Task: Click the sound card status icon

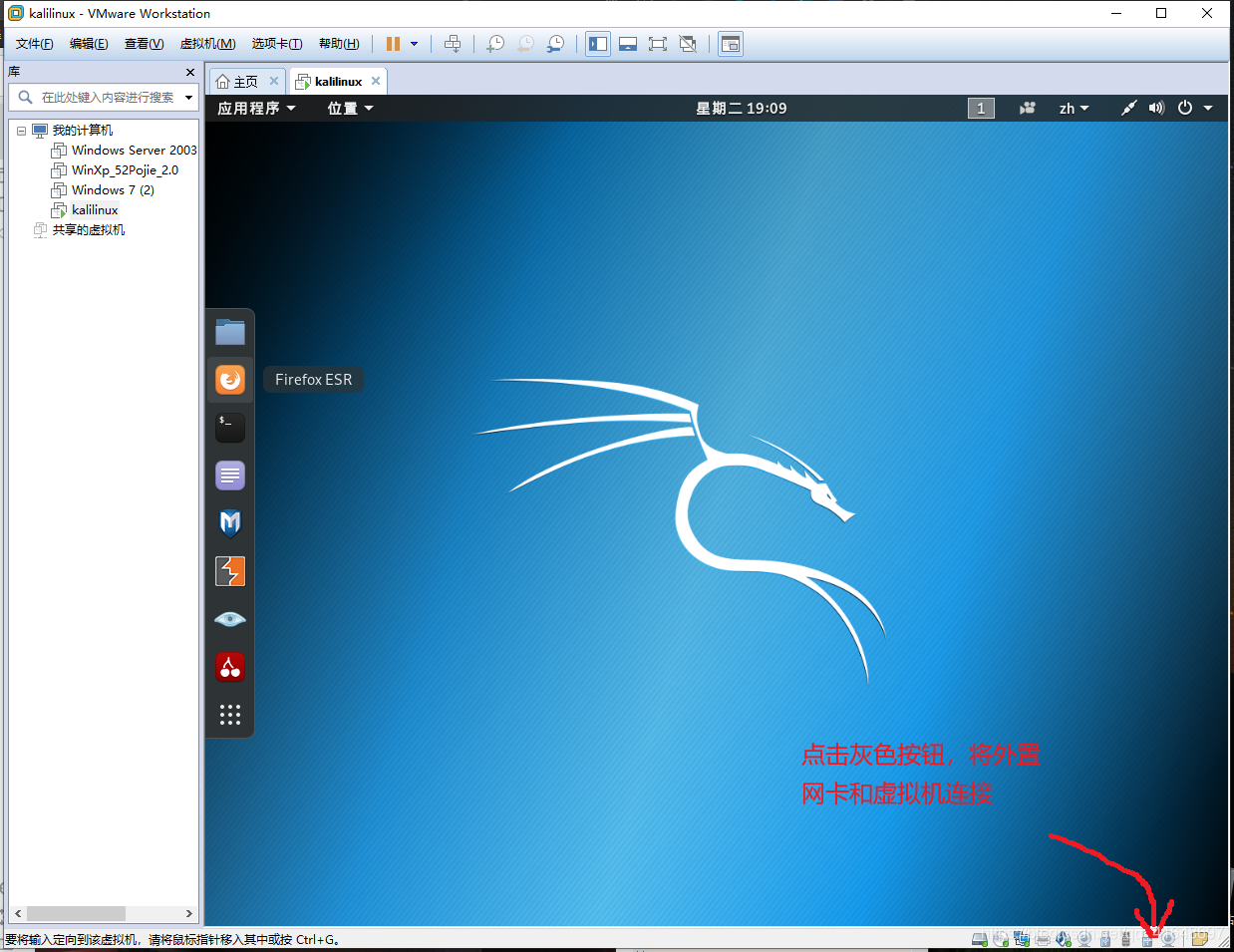Action: tap(1064, 939)
